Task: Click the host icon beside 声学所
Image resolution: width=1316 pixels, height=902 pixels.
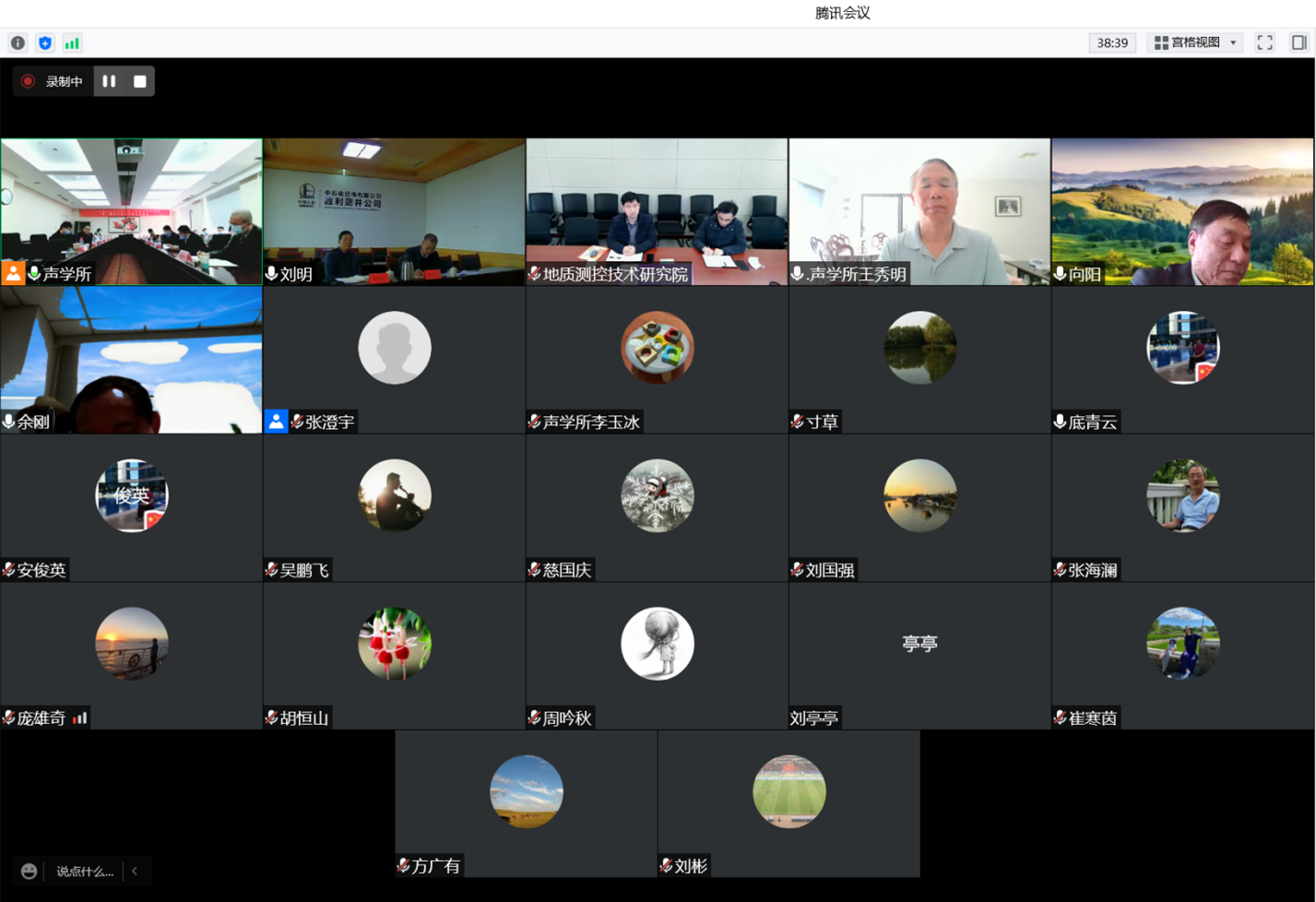Action: pos(13,273)
